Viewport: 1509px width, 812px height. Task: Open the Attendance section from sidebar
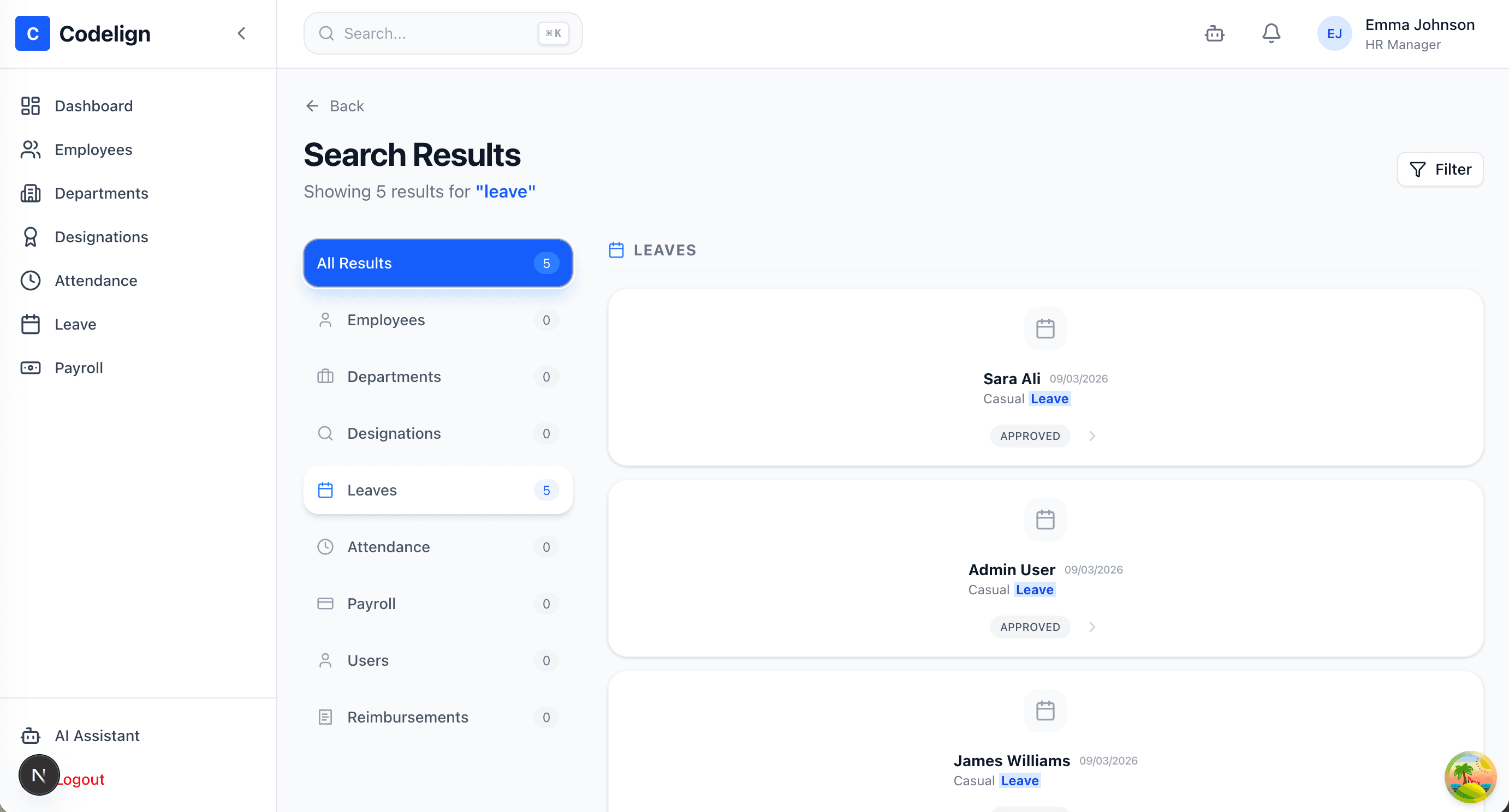click(x=96, y=280)
